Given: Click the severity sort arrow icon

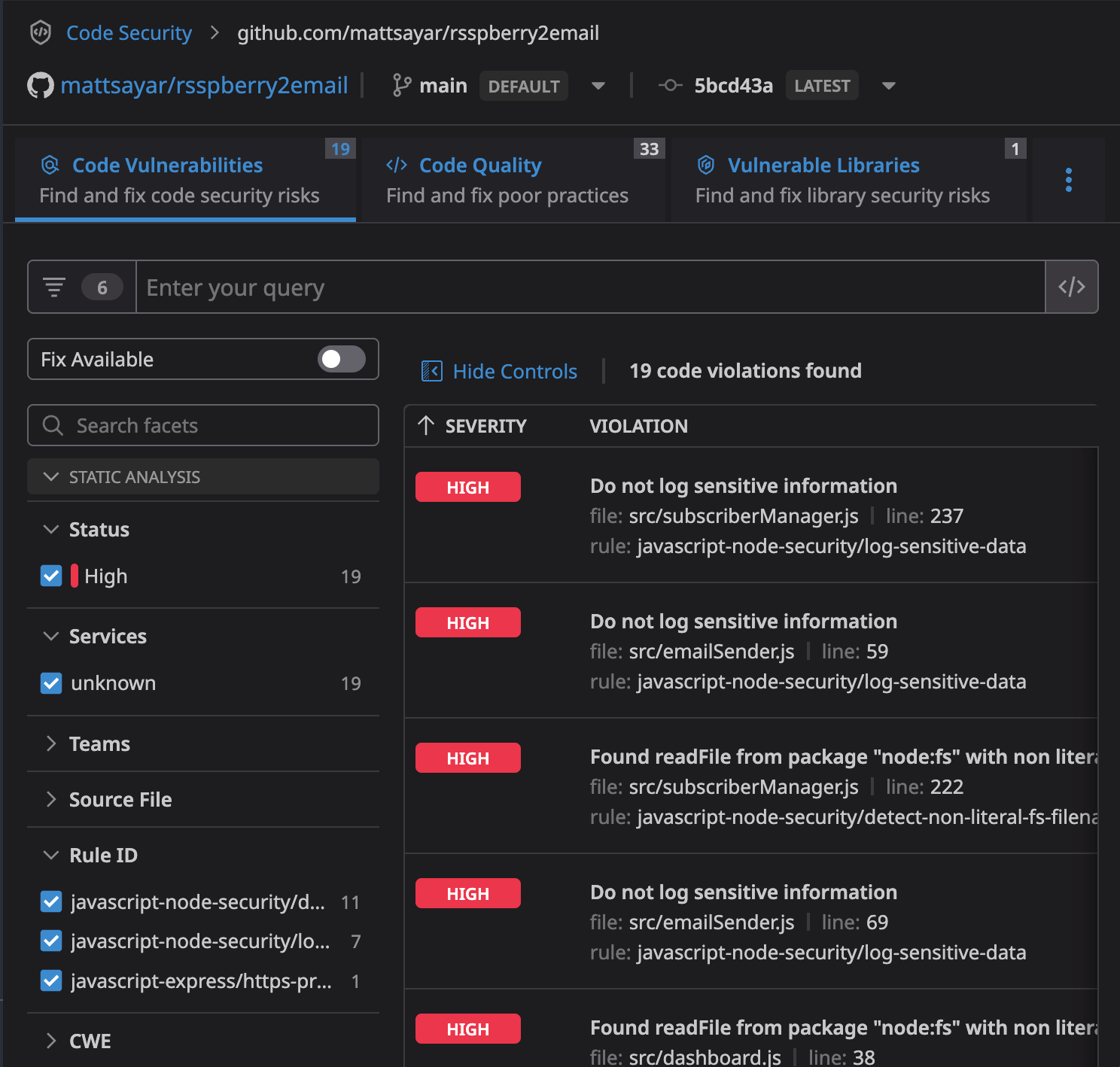Looking at the screenshot, I should pyautogui.click(x=426, y=426).
